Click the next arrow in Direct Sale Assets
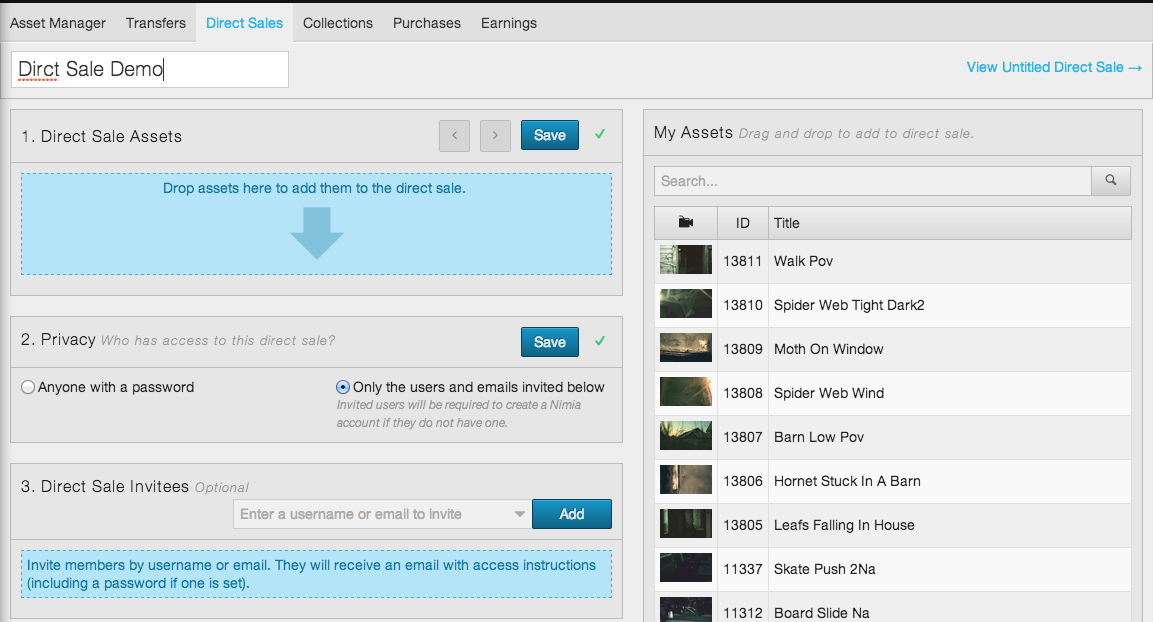 click(495, 135)
